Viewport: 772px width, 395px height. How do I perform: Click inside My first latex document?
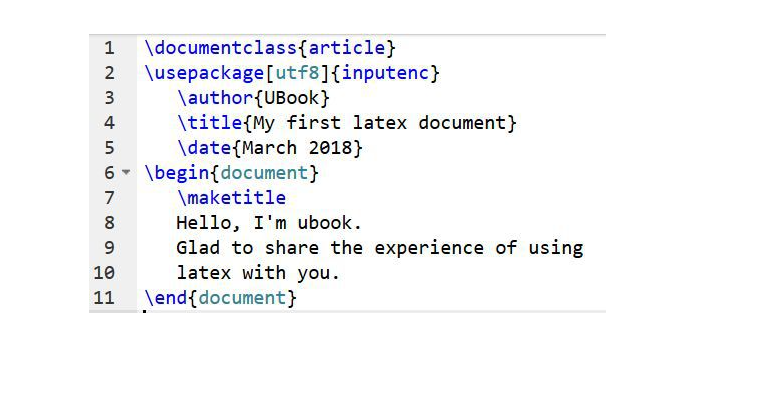coord(380,123)
